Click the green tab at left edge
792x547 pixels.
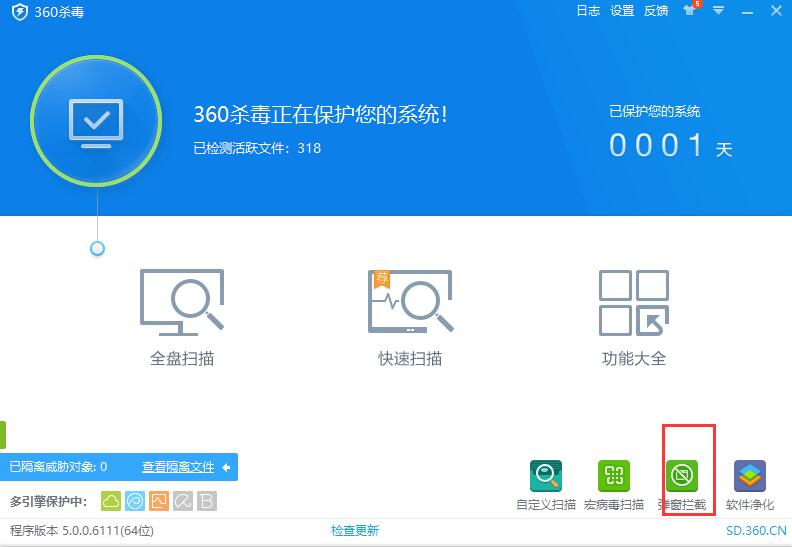(3, 434)
